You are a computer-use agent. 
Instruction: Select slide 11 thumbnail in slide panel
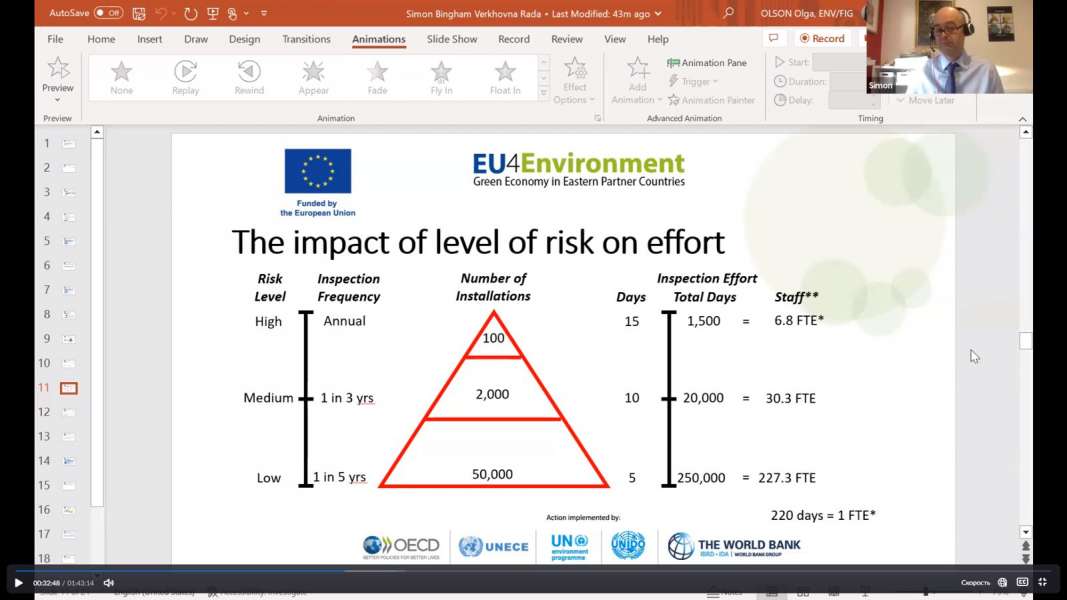pos(69,388)
